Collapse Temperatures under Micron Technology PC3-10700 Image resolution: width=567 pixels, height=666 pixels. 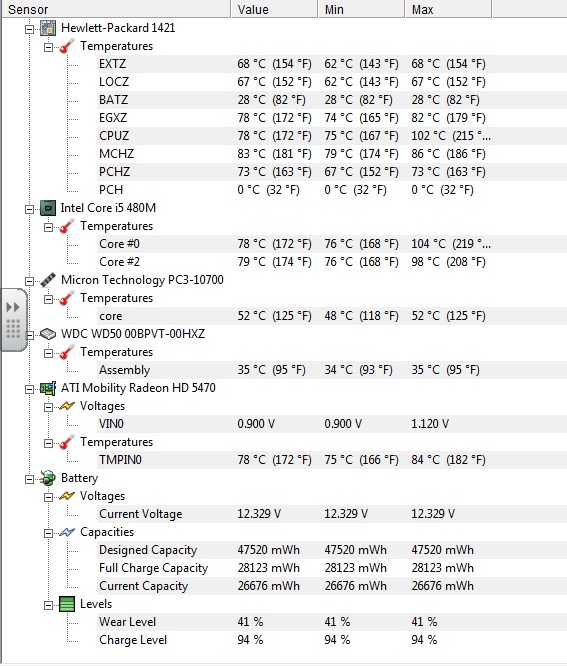point(49,299)
